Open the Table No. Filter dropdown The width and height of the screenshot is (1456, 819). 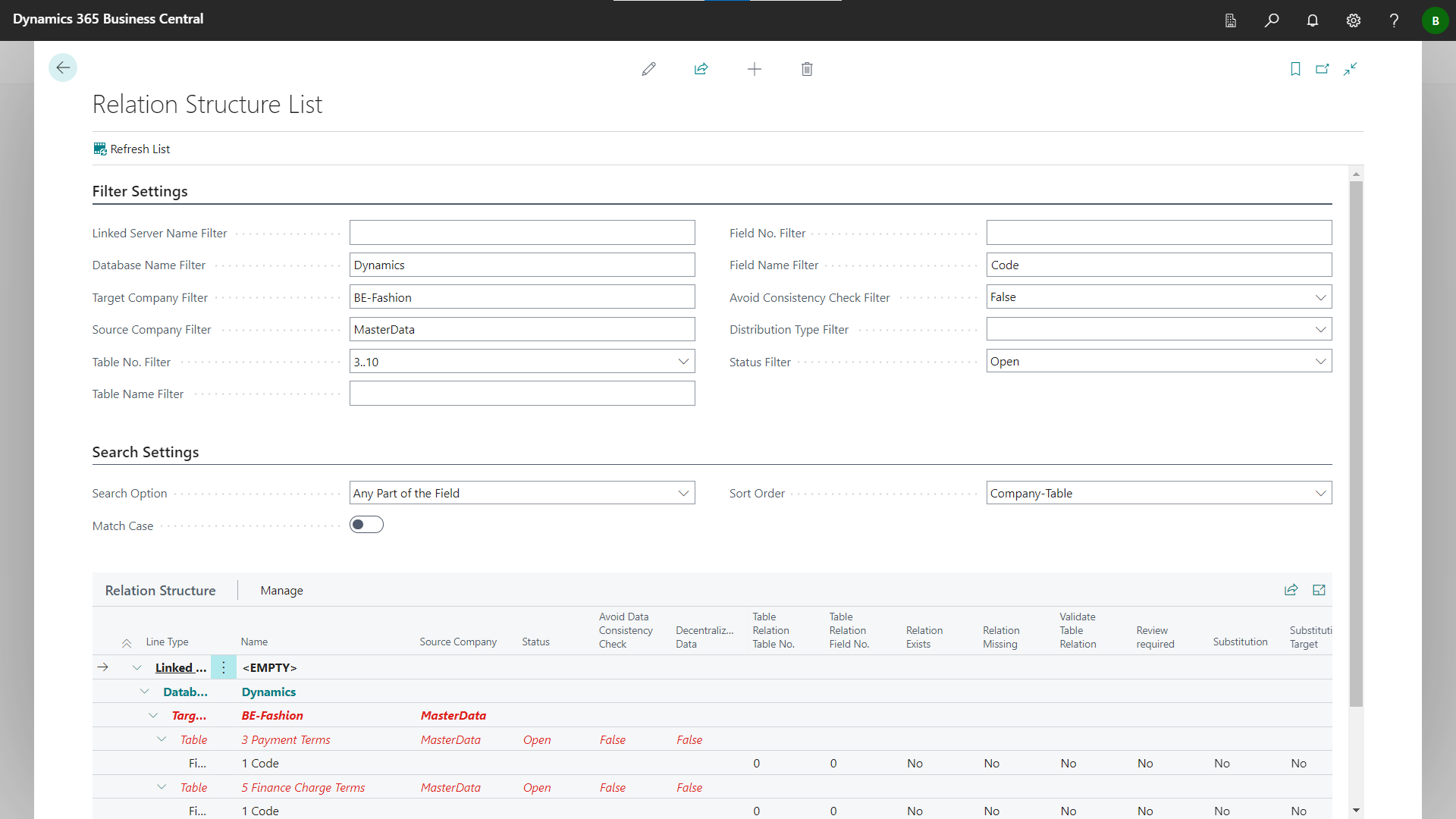click(x=683, y=362)
